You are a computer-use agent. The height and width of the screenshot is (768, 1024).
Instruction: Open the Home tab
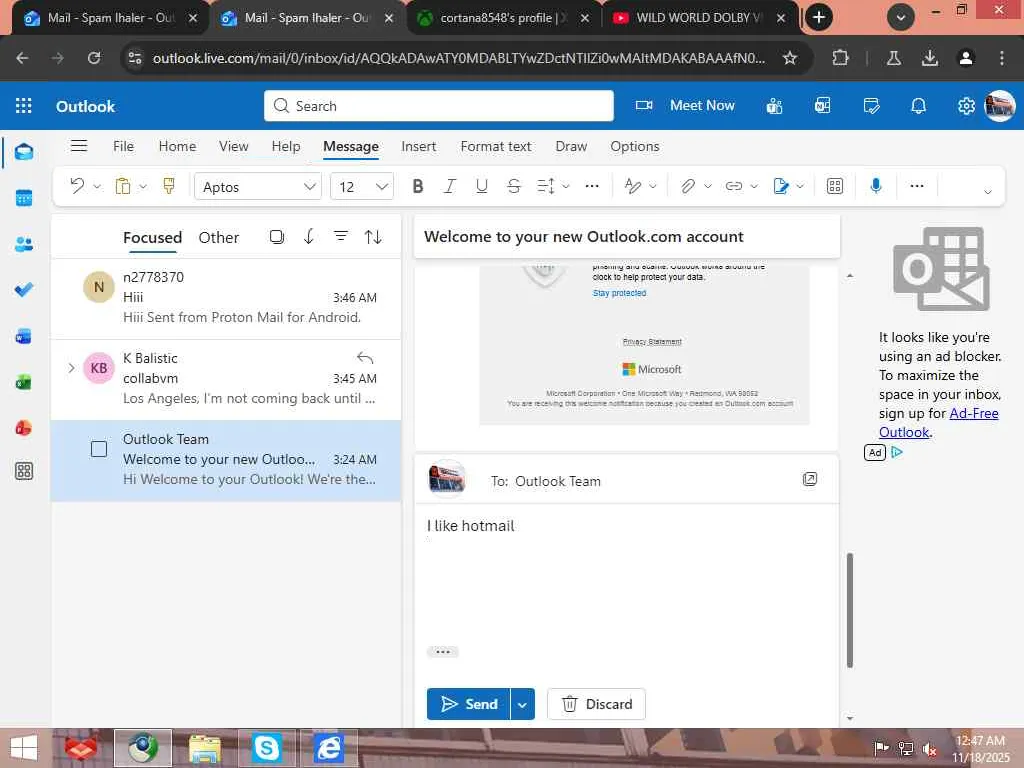177,146
